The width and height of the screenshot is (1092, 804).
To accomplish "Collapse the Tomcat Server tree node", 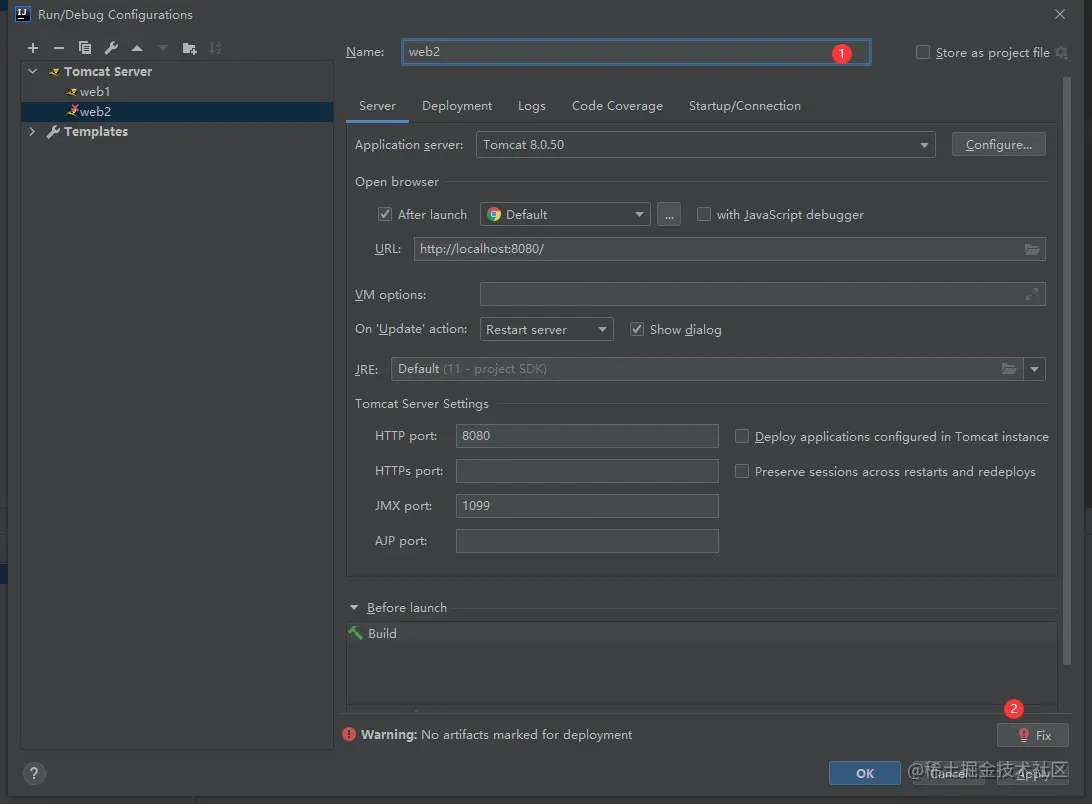I will [x=32, y=71].
